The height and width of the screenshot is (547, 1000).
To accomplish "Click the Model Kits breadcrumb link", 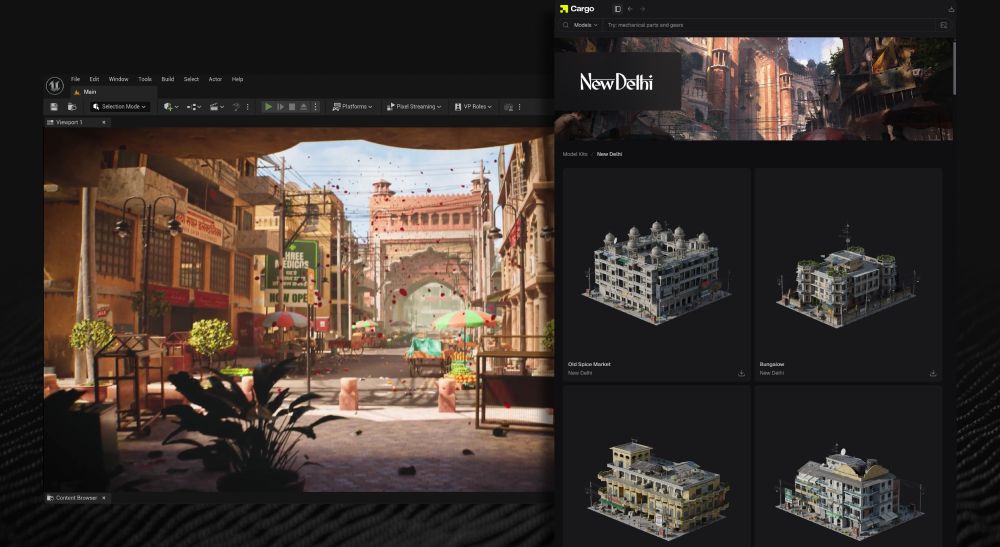I will pyautogui.click(x=575, y=154).
